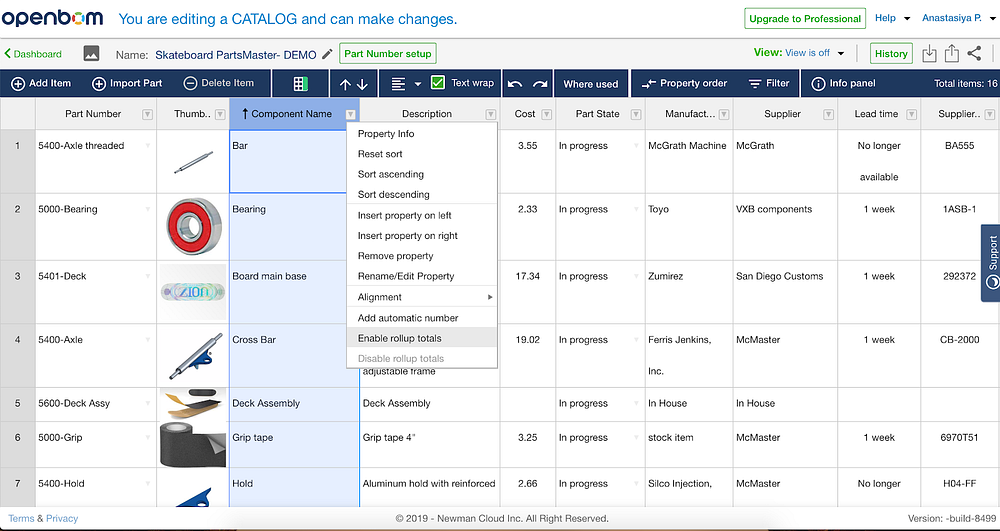Click the text alignment icon
1000x531 pixels.
pyautogui.click(x=399, y=84)
